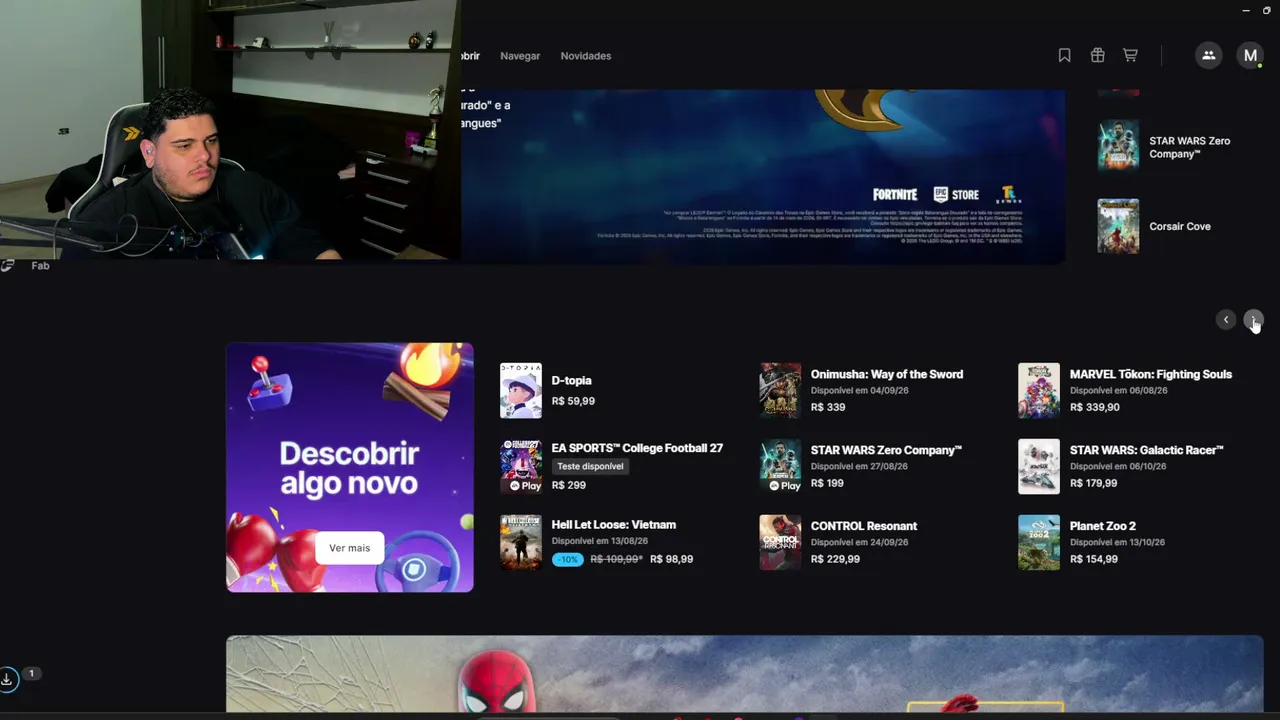Click the Disponível em 06/10/26 release date
This screenshot has width=1280, height=720.
tap(1118, 466)
